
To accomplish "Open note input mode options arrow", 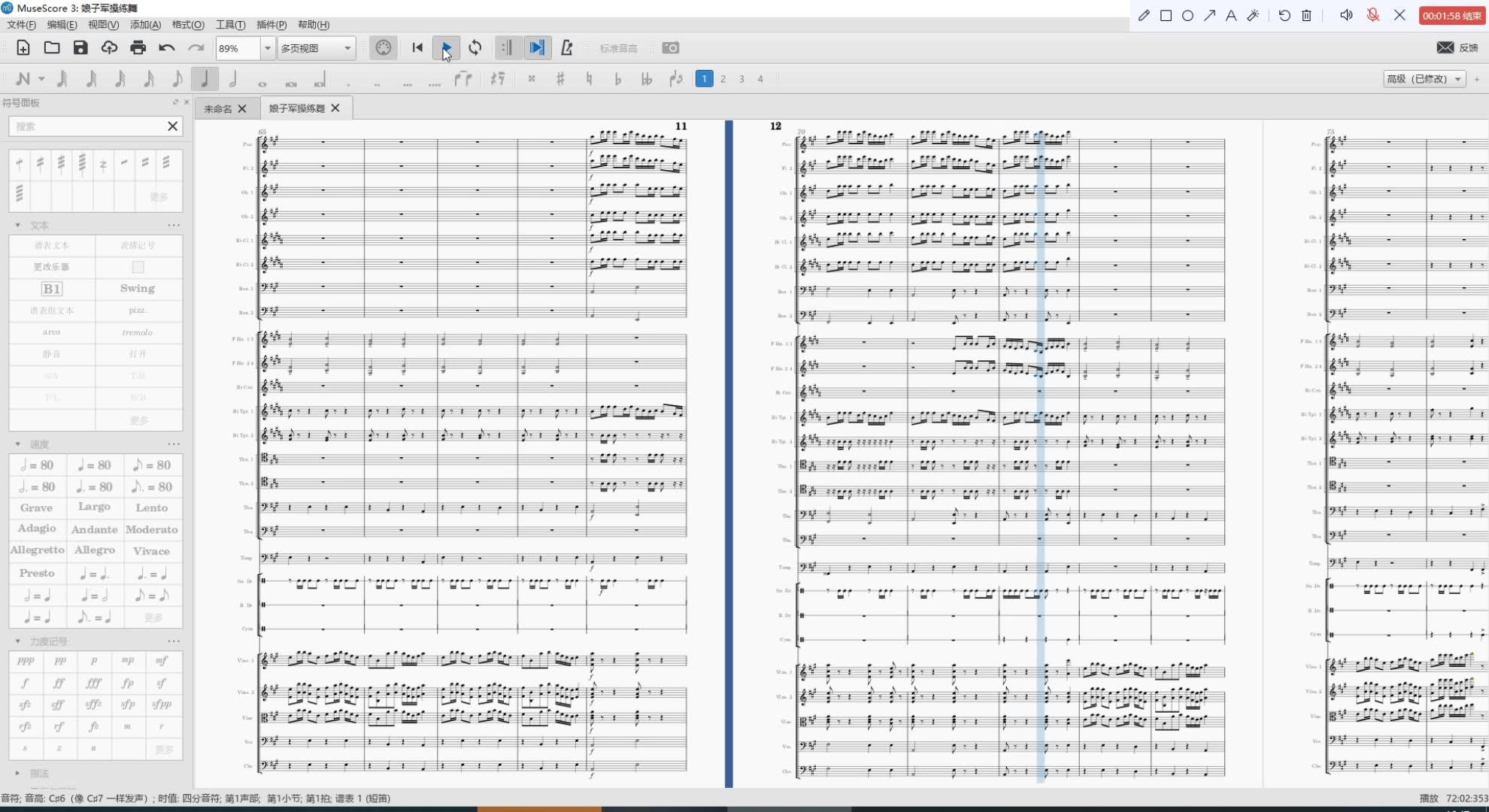I will [x=41, y=78].
